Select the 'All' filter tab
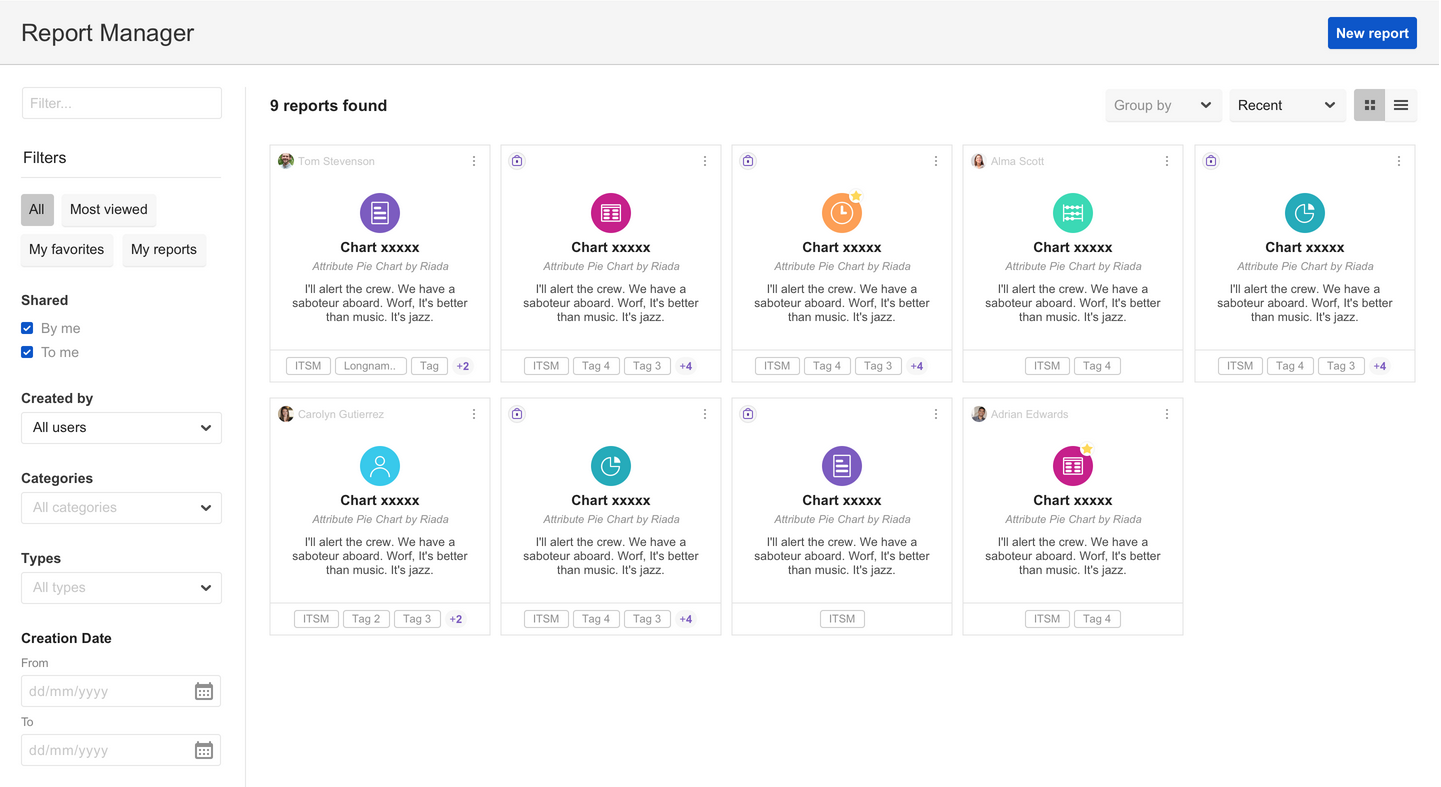 (x=37, y=209)
